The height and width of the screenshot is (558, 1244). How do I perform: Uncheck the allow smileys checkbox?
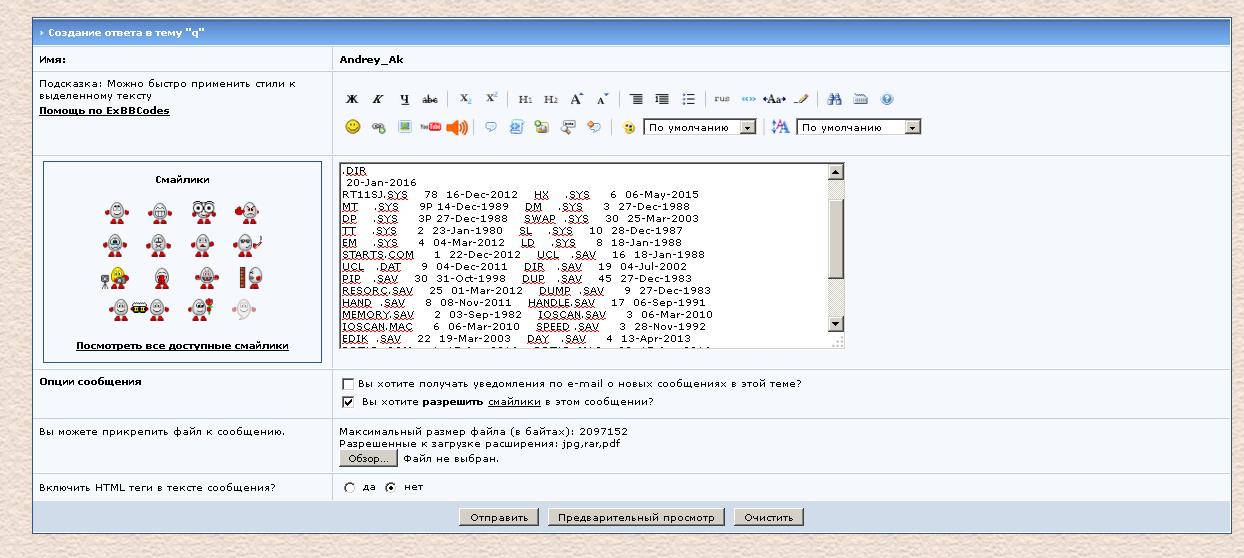[348, 402]
